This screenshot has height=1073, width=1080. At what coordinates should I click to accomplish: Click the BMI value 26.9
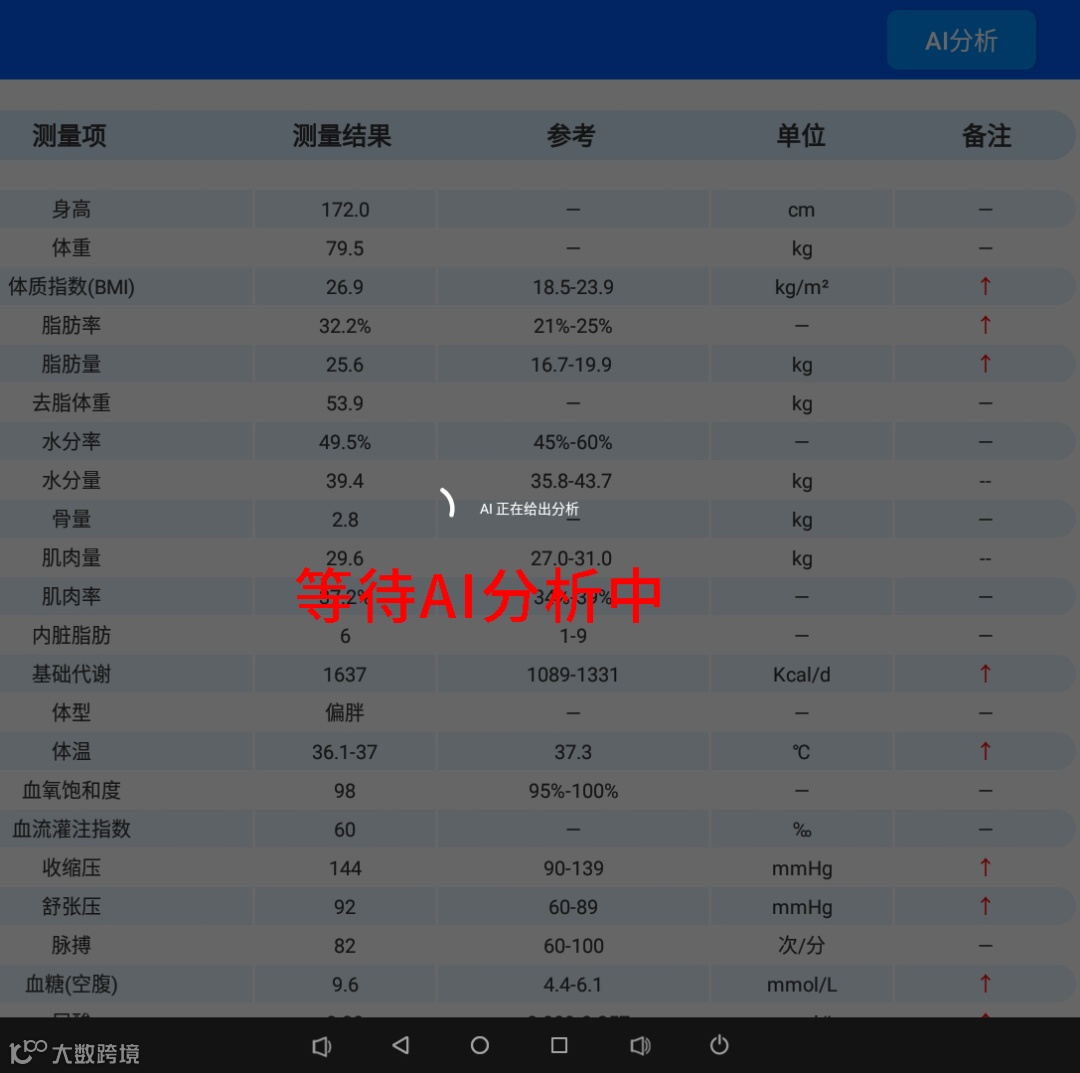[x=345, y=287]
